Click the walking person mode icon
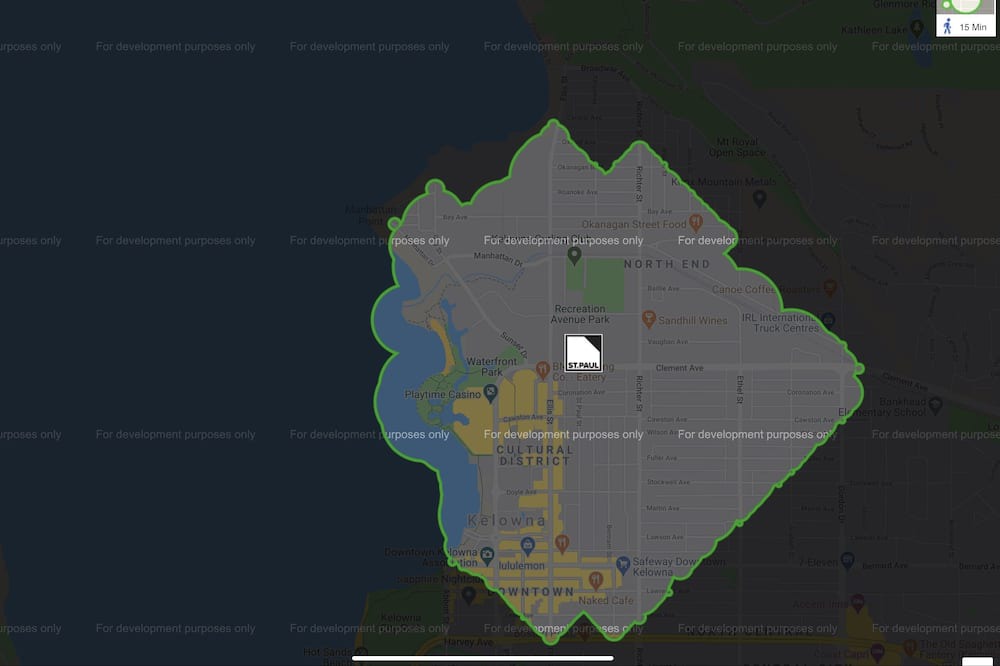The width and height of the screenshot is (1000, 666). (947, 26)
